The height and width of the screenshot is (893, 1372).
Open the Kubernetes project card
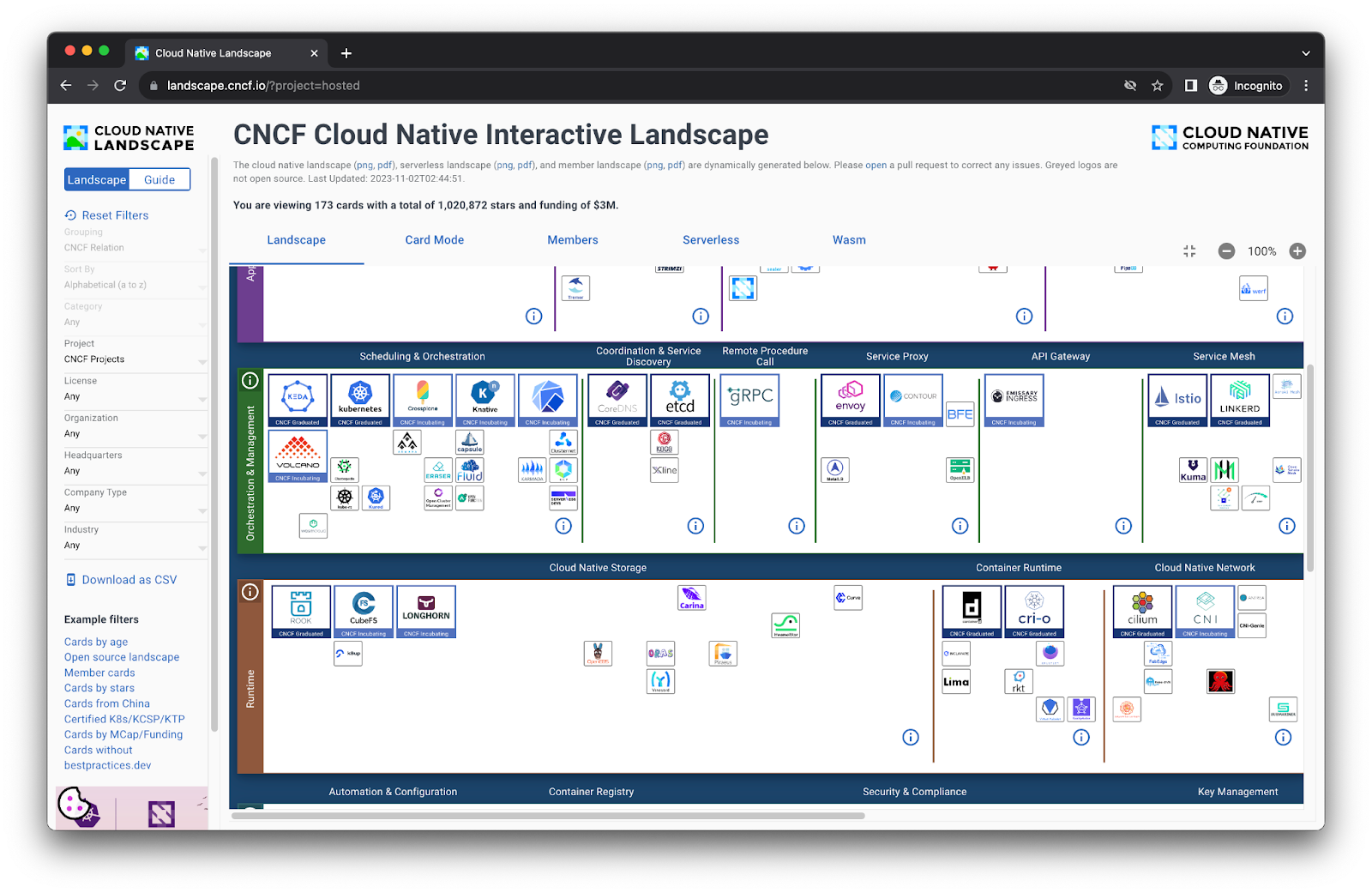(x=360, y=400)
